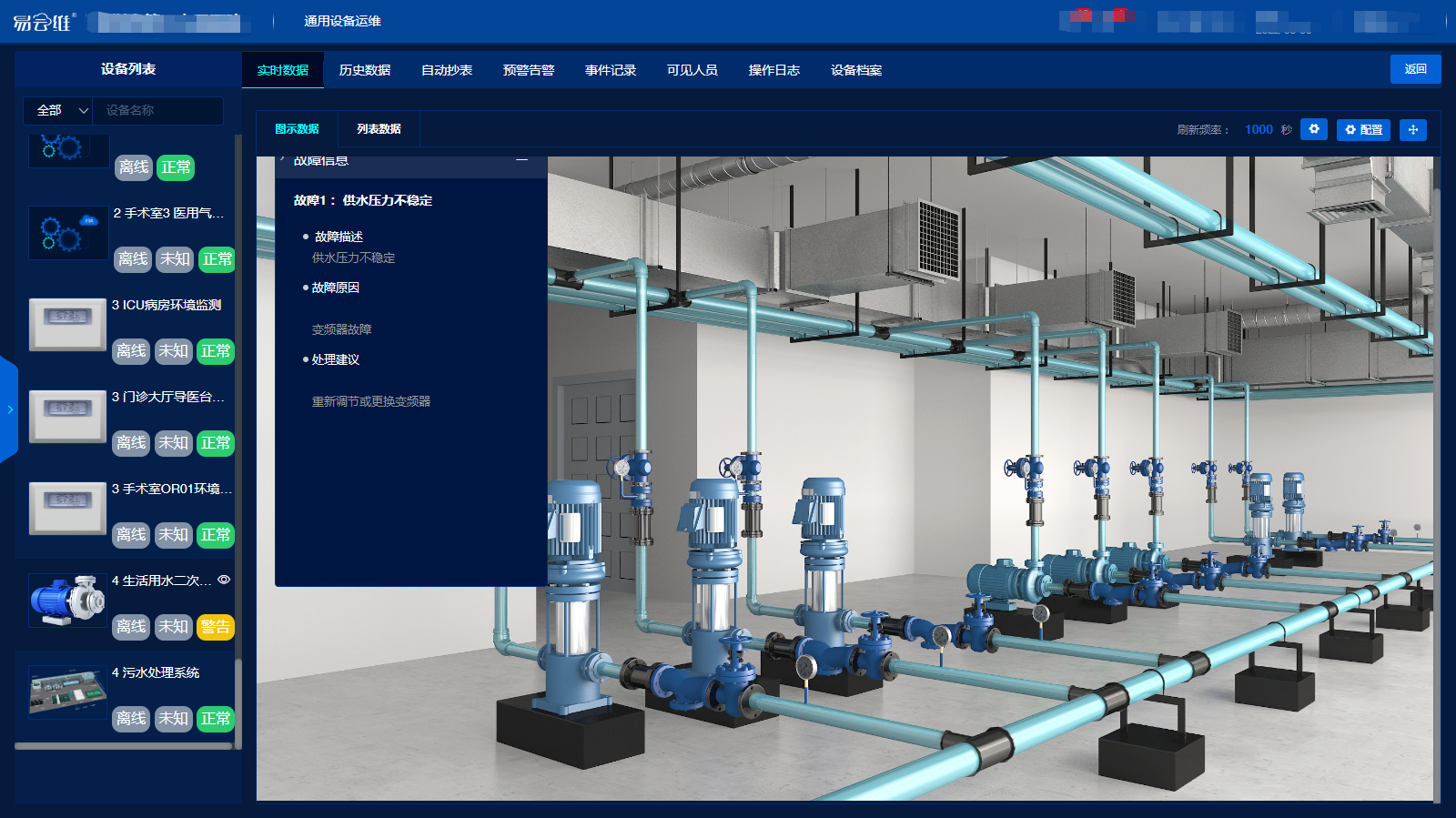Click the 设备名称 search field
This screenshot has height=818, width=1456.
pos(157,110)
